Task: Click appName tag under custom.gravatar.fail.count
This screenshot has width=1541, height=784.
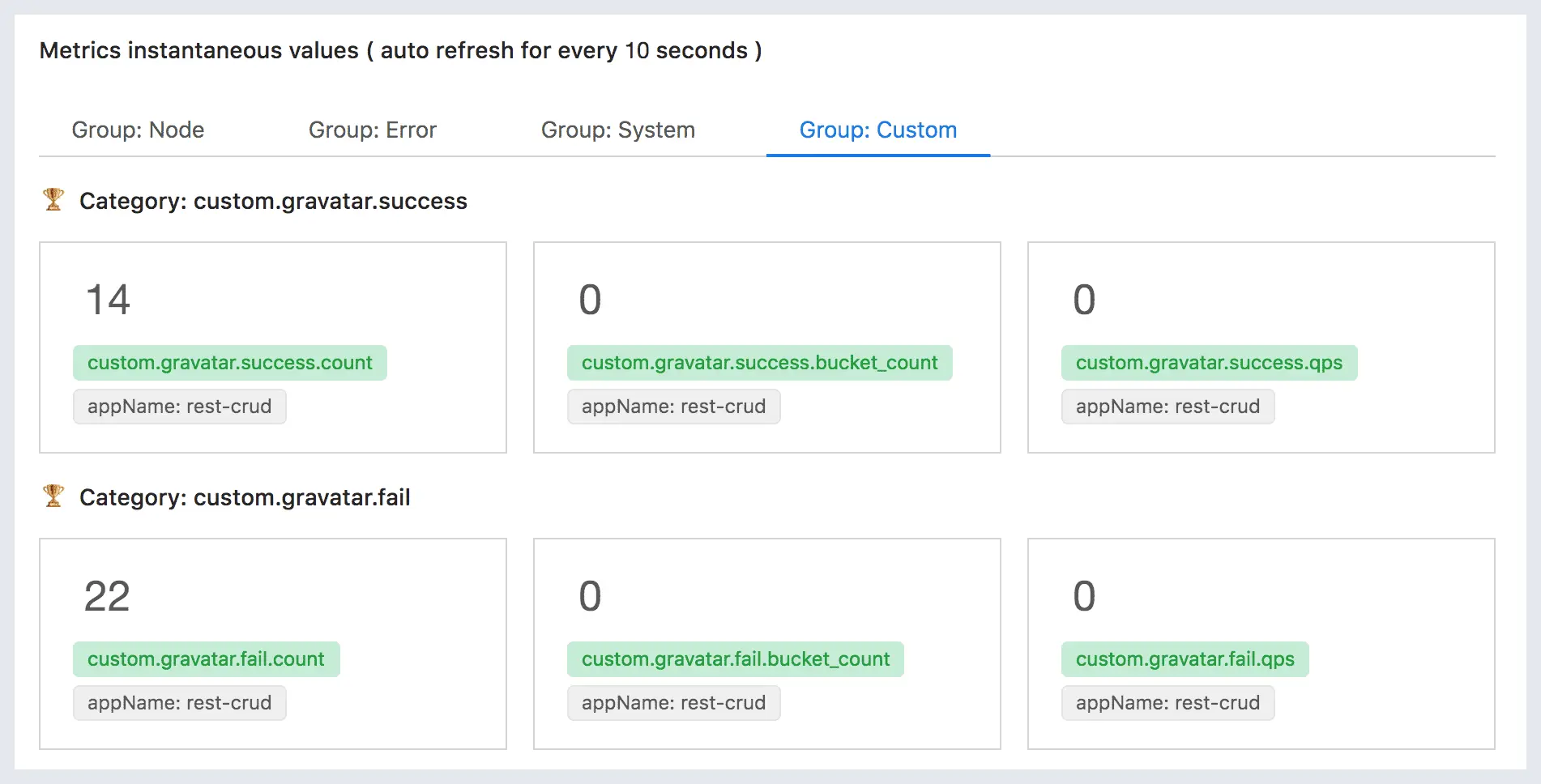Action: pos(179,703)
